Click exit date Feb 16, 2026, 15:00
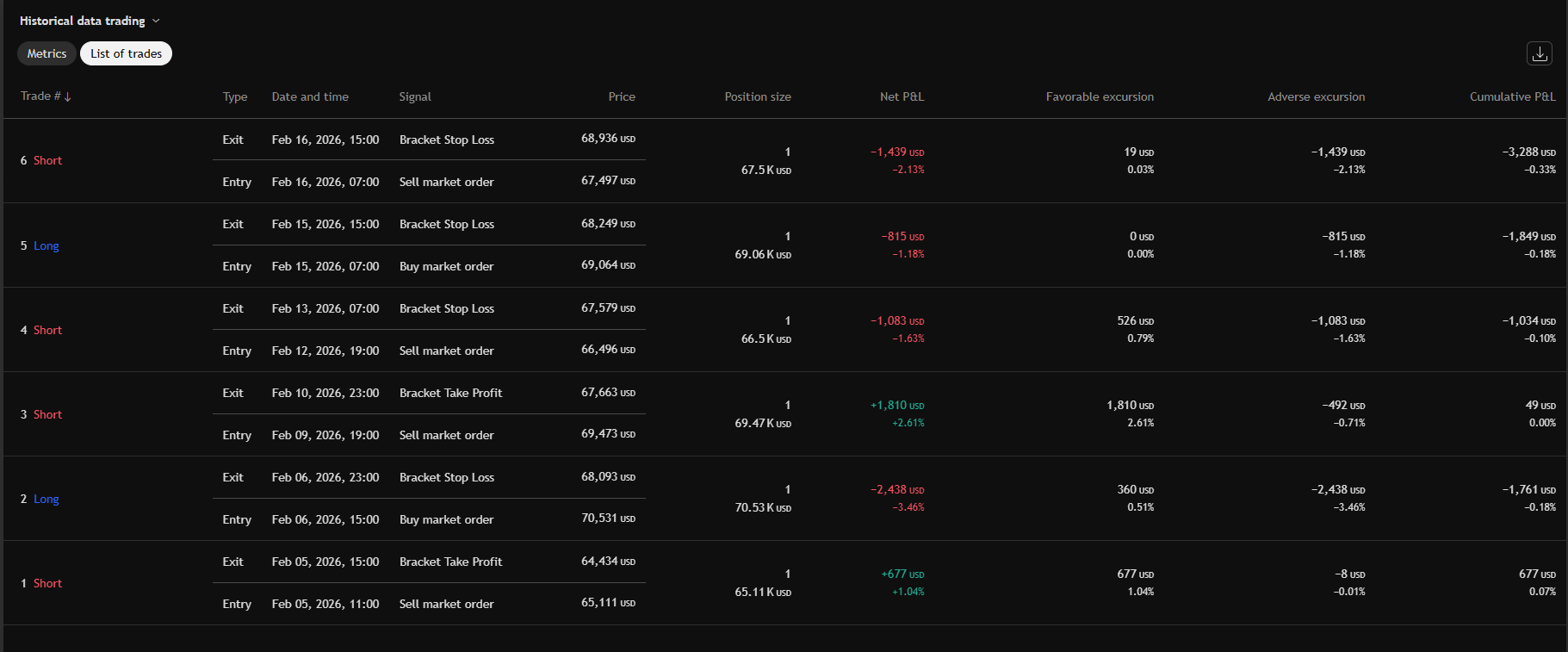The height and width of the screenshot is (652, 1568). 325,140
